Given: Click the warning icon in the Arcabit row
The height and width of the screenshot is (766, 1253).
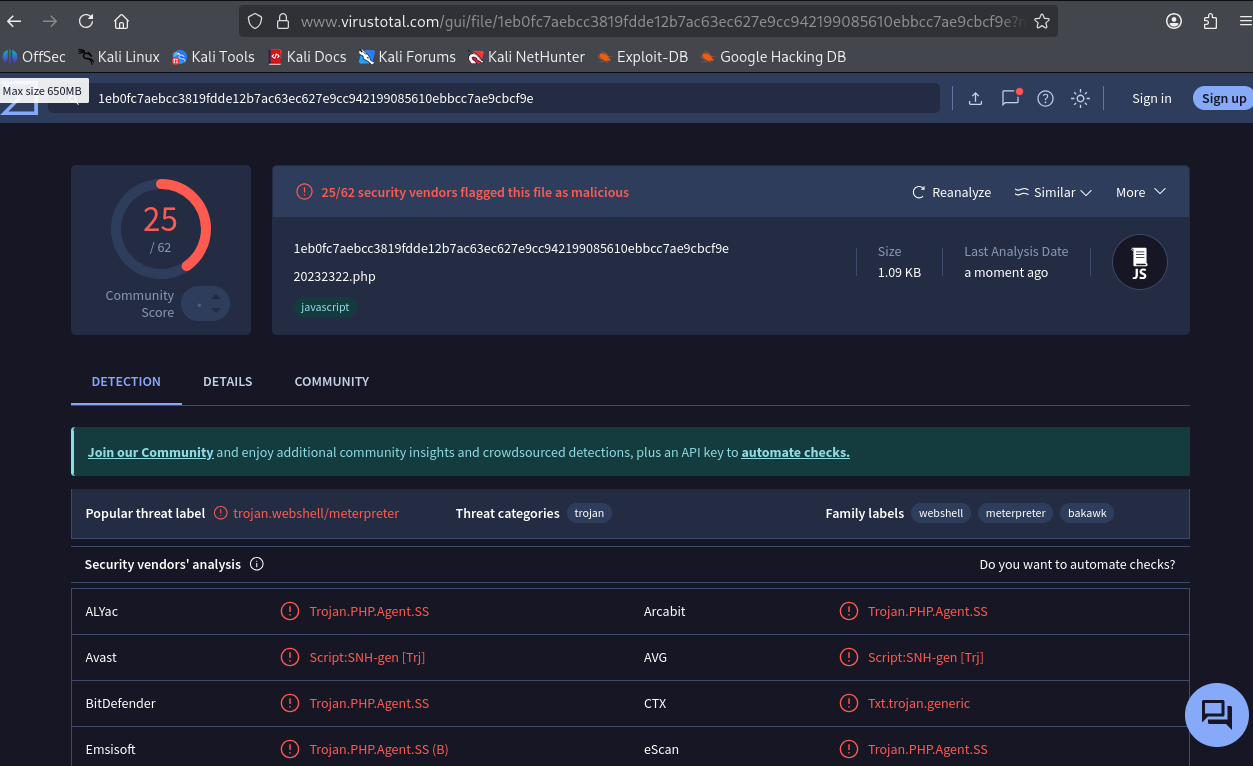Looking at the screenshot, I should (849, 611).
